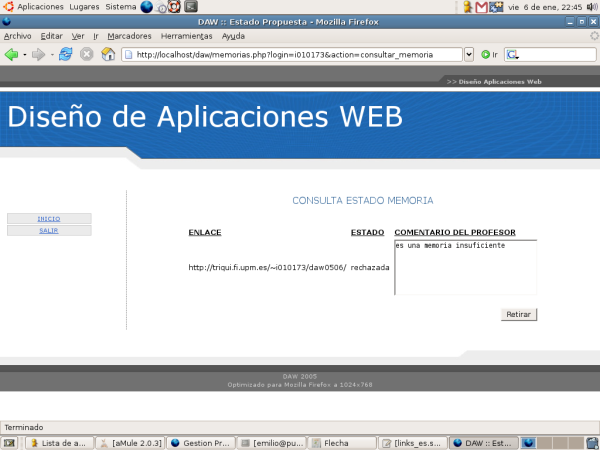This screenshot has height=450, width=600.
Task: Open the Lugares panel menu
Action: [84, 7]
